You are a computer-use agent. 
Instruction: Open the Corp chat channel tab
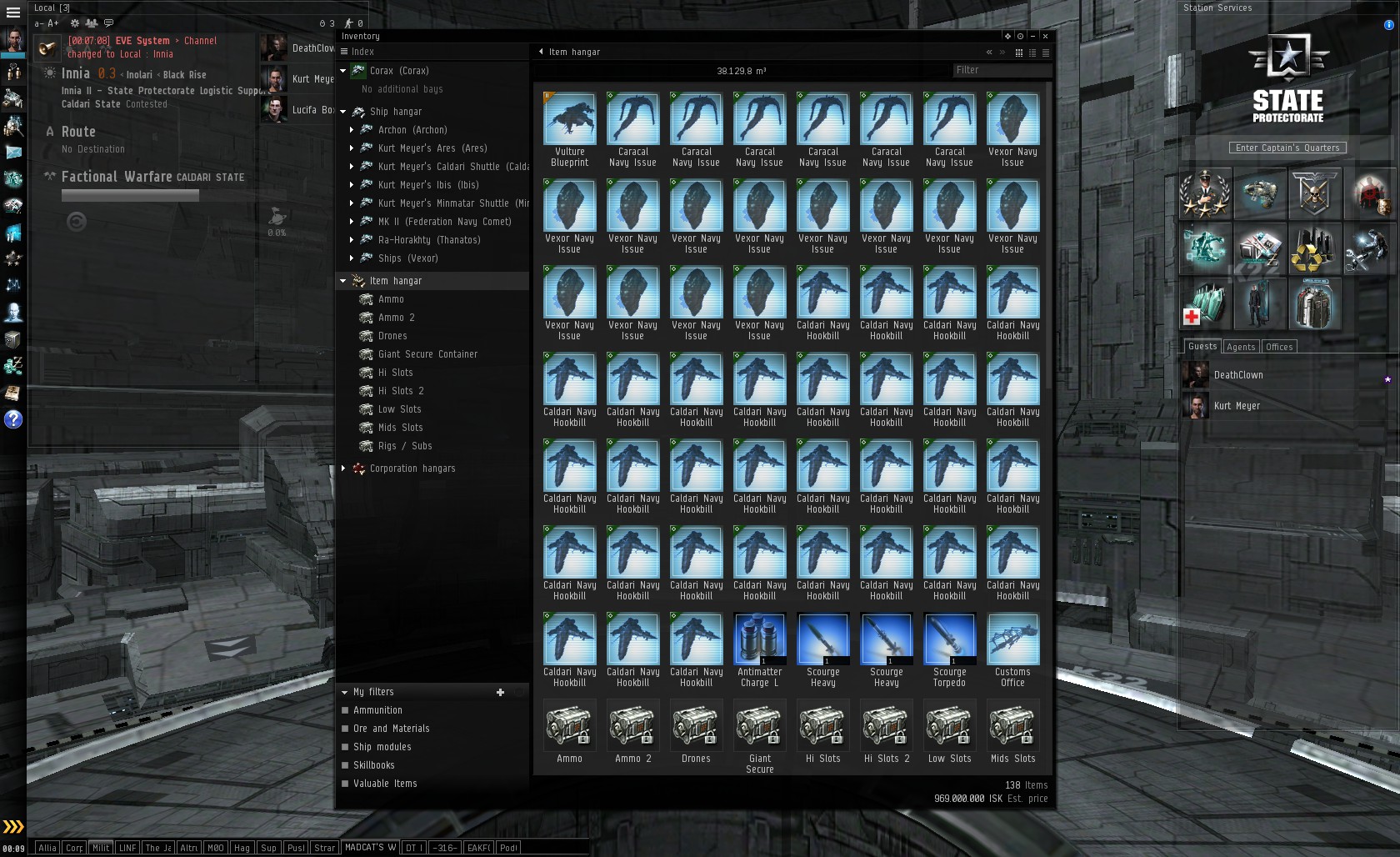[74, 848]
